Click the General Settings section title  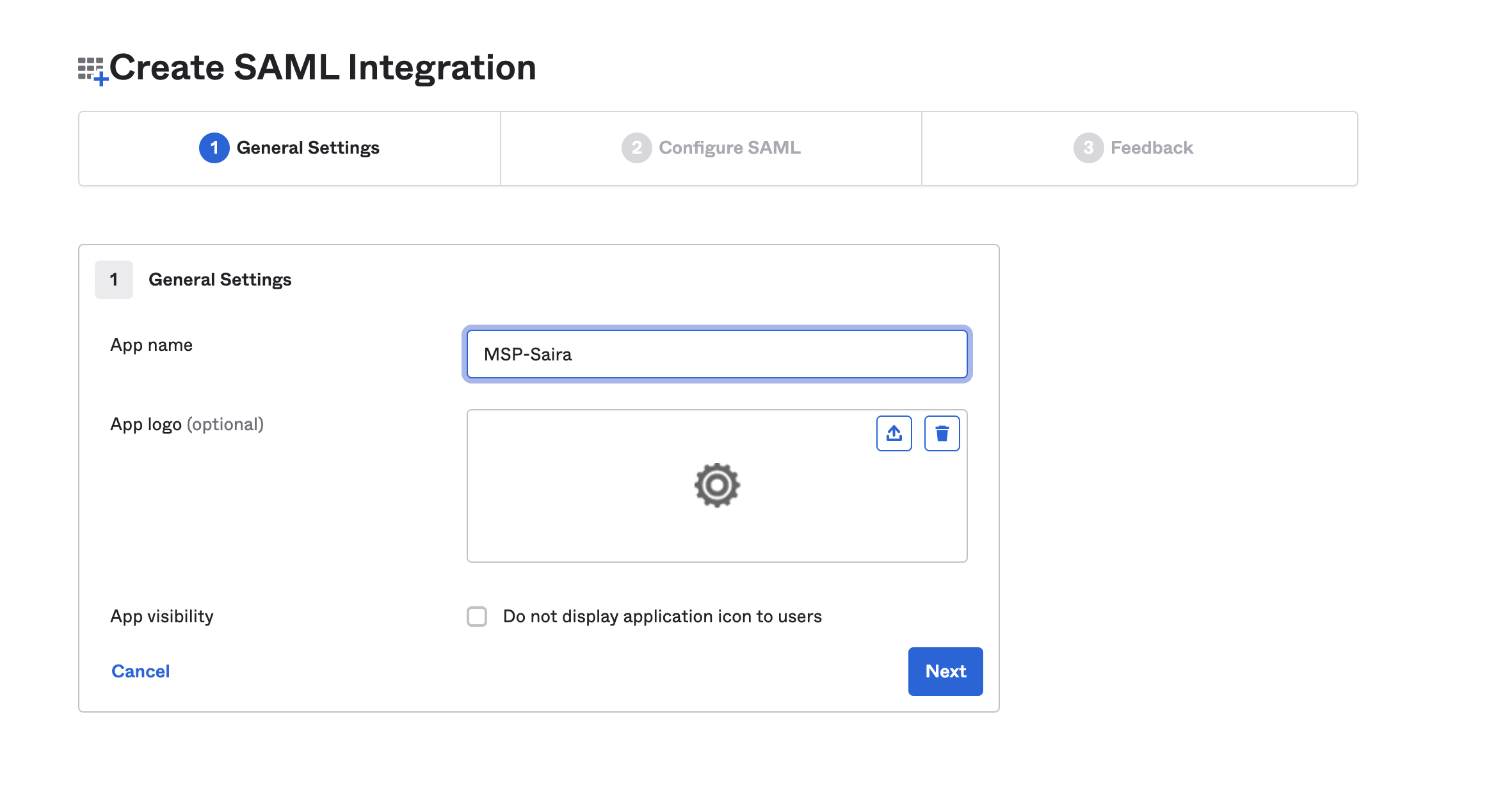click(220, 280)
